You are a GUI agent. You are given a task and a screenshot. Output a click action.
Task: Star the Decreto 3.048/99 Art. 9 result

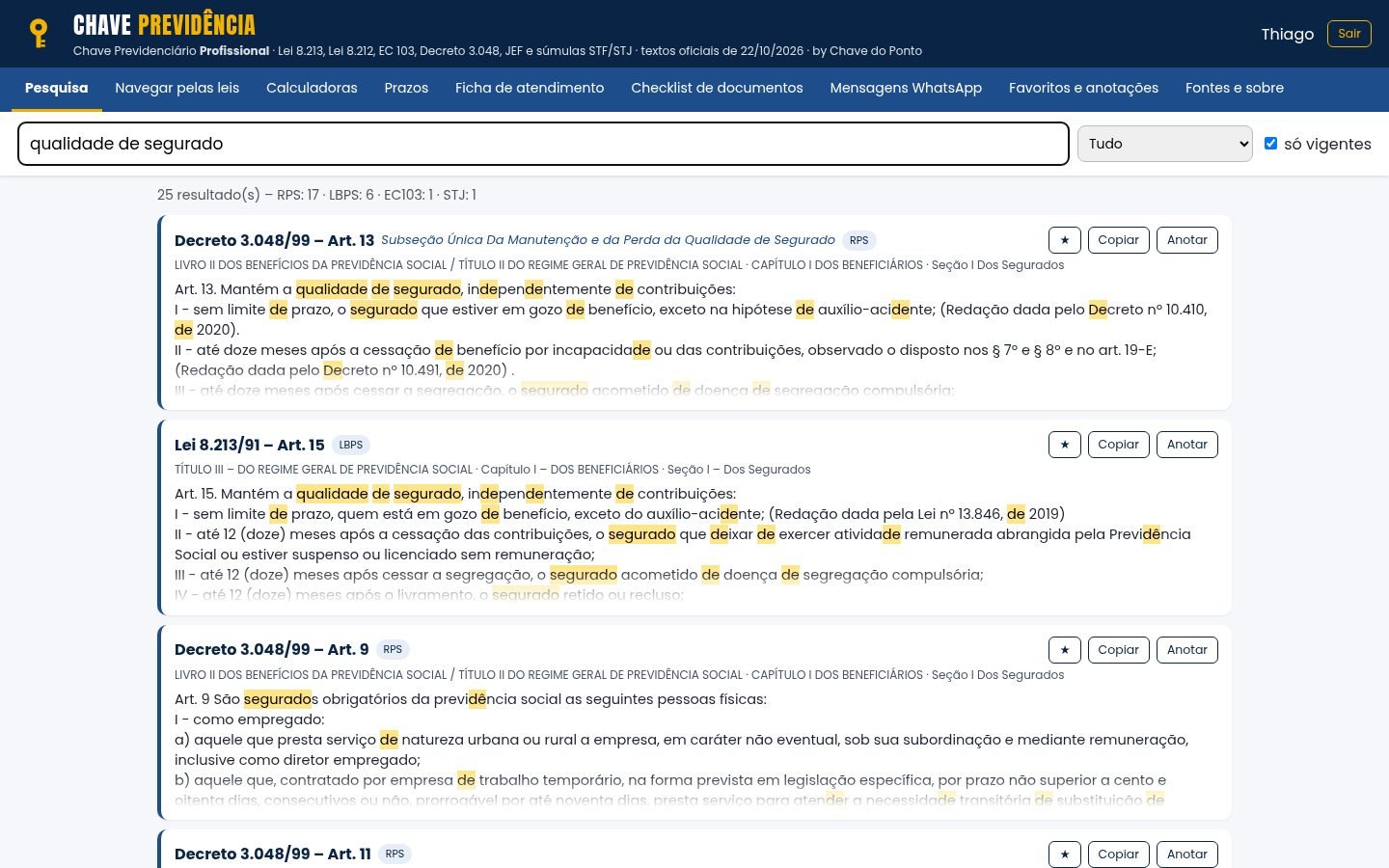click(x=1064, y=650)
